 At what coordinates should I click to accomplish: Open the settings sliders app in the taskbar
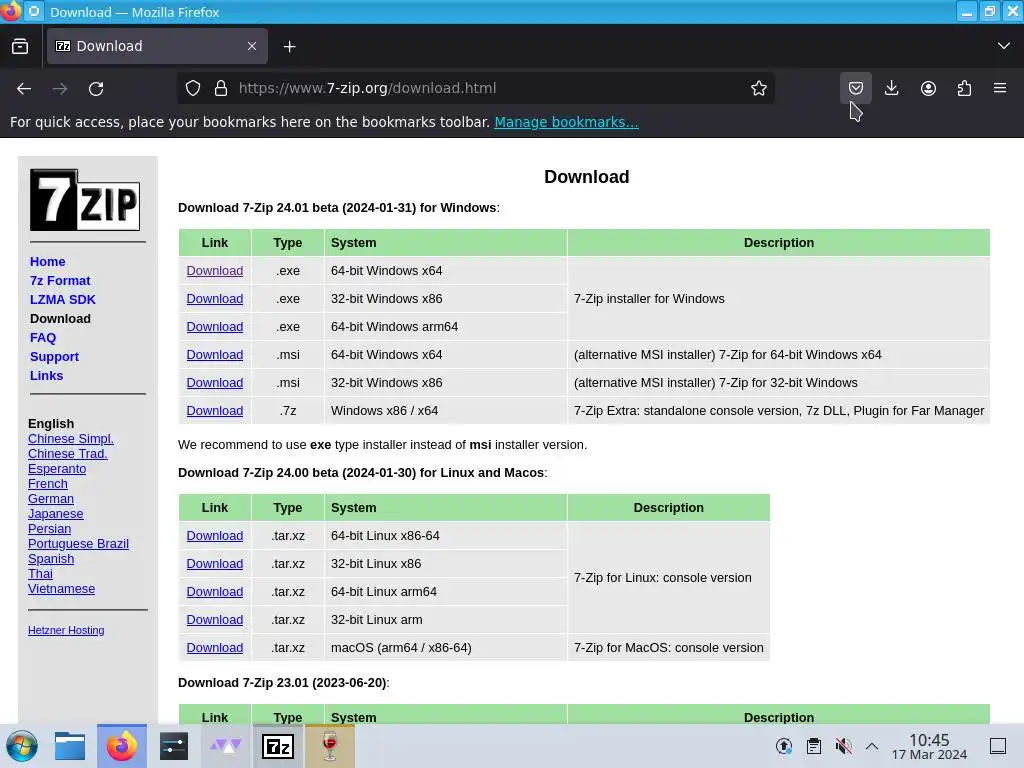(174, 746)
